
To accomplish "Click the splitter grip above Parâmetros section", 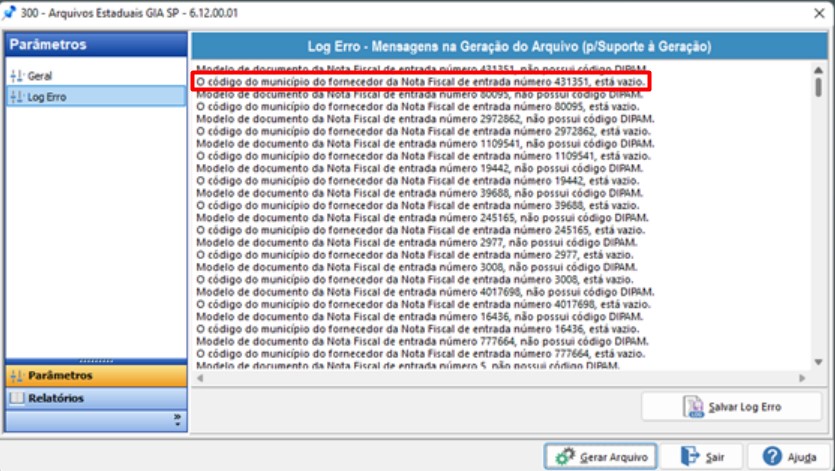I will click(x=96, y=361).
